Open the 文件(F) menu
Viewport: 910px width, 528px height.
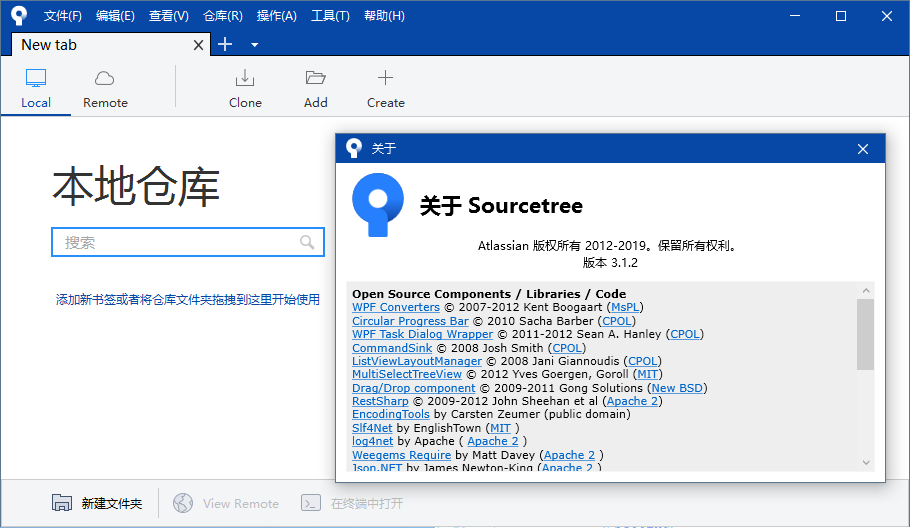click(63, 16)
